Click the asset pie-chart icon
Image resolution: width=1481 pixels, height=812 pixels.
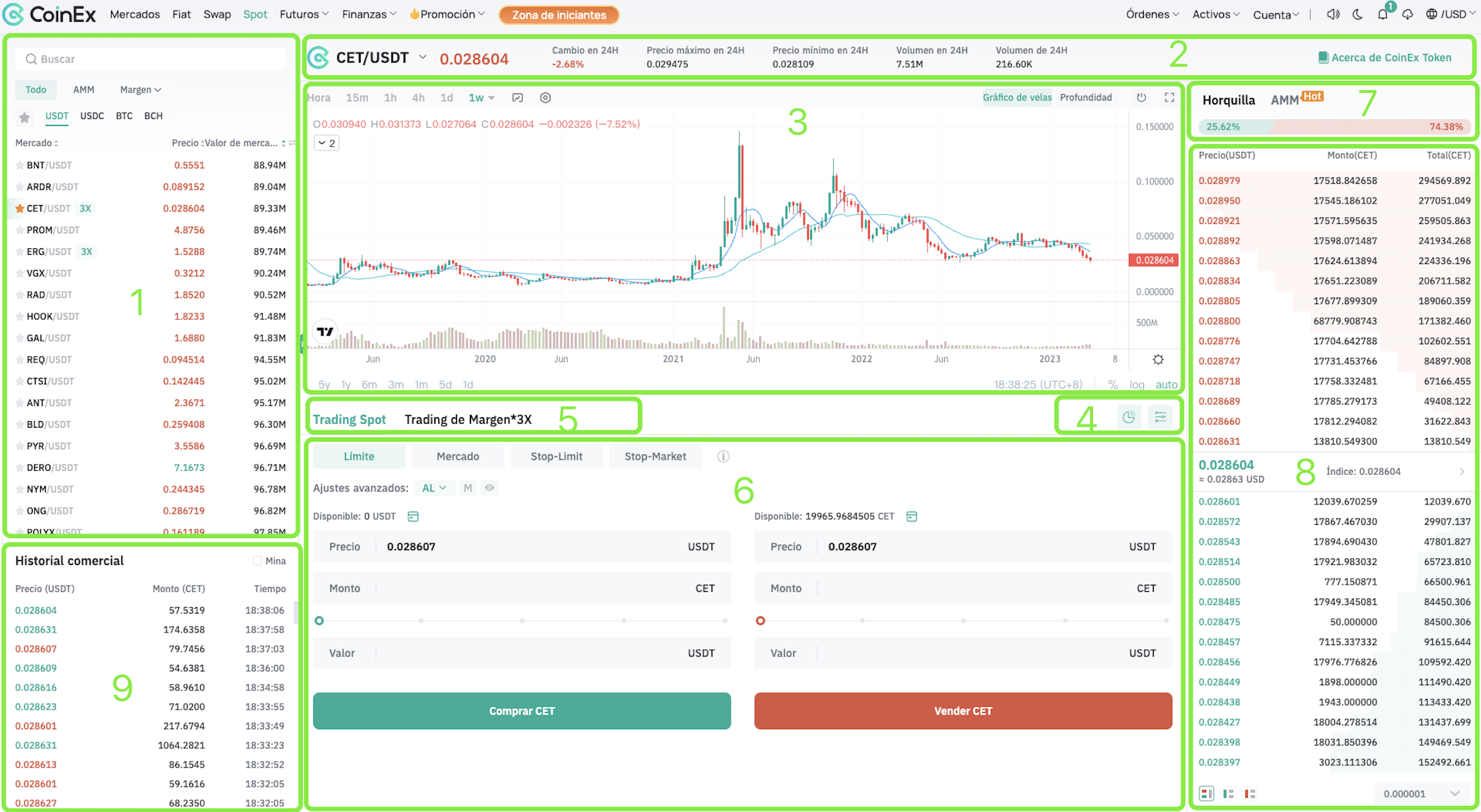(1129, 417)
